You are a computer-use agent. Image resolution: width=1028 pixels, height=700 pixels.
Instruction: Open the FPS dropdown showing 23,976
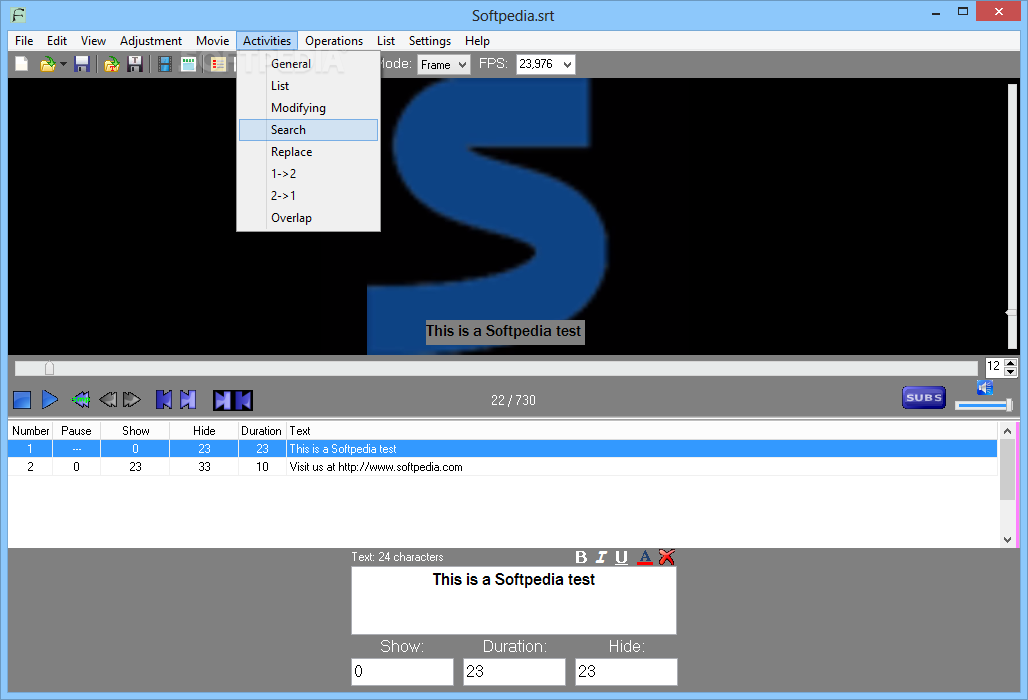point(545,64)
